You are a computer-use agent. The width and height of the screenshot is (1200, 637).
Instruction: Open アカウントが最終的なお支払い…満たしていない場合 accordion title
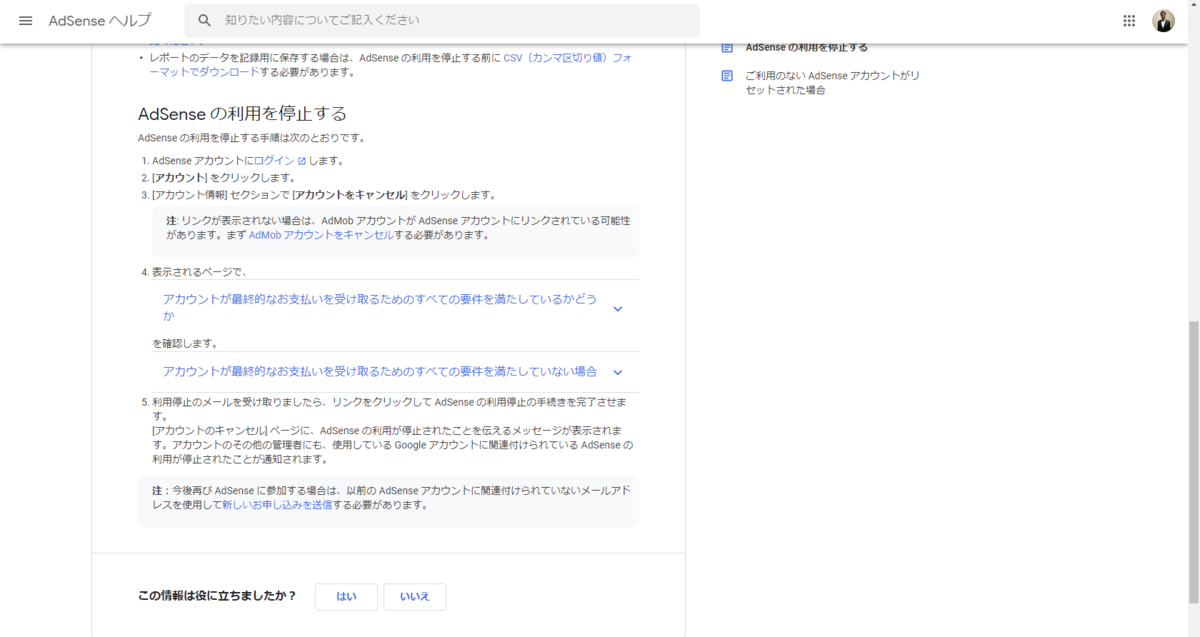[380, 371]
